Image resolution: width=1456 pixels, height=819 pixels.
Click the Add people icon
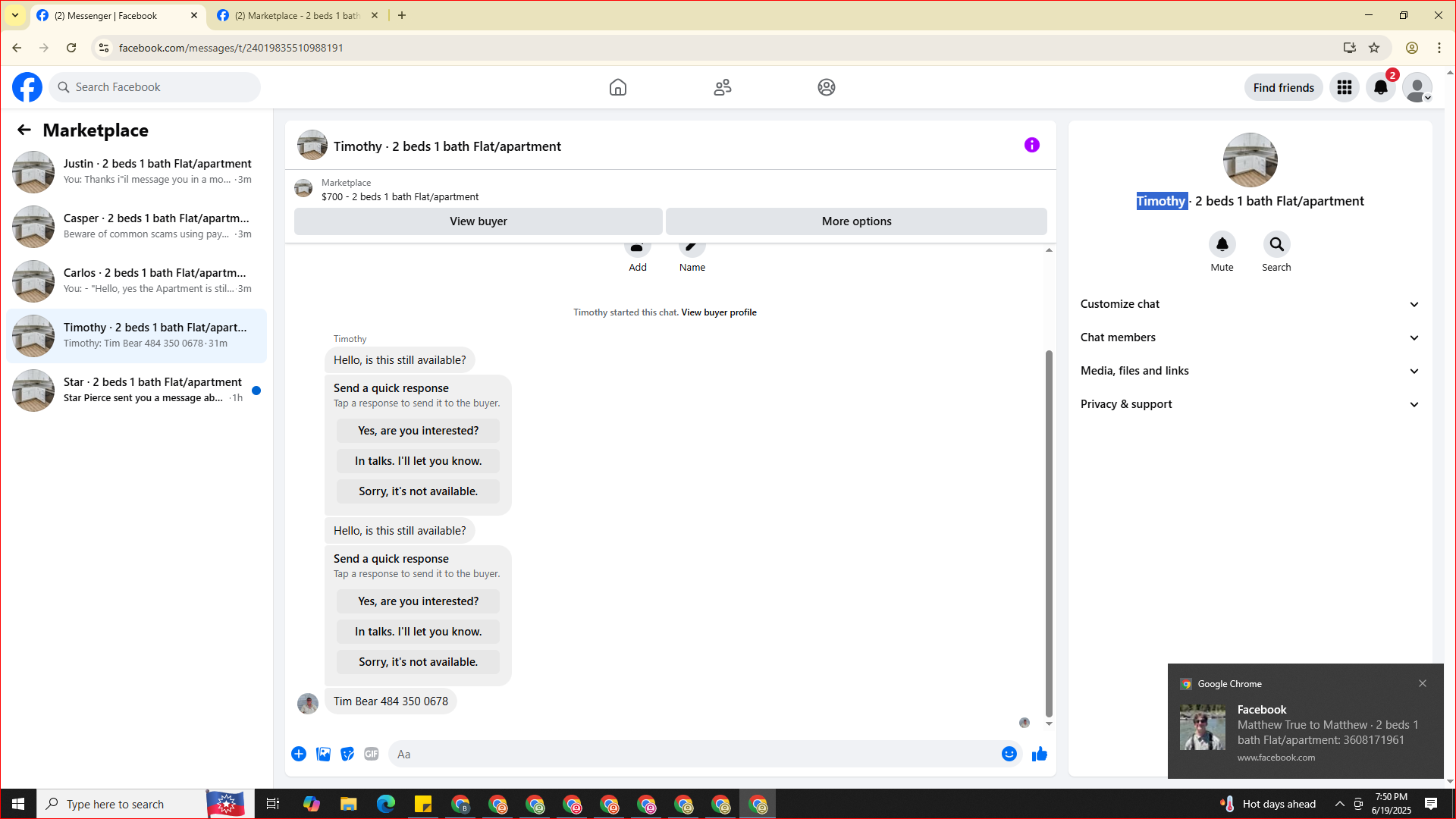coord(638,247)
